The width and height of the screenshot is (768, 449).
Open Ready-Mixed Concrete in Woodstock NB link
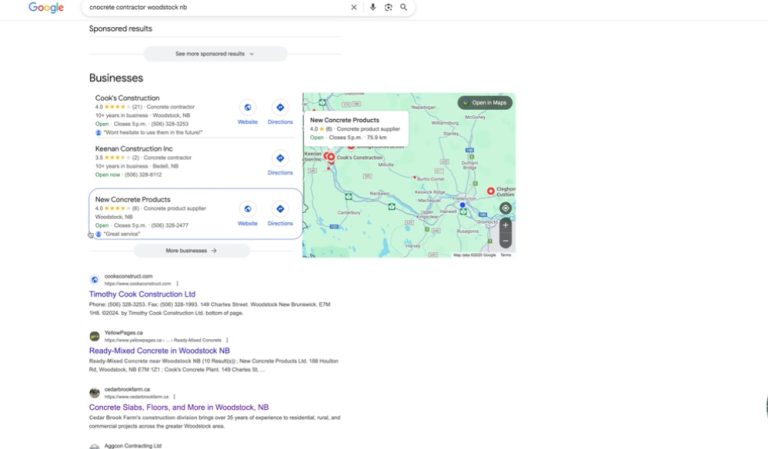159,351
